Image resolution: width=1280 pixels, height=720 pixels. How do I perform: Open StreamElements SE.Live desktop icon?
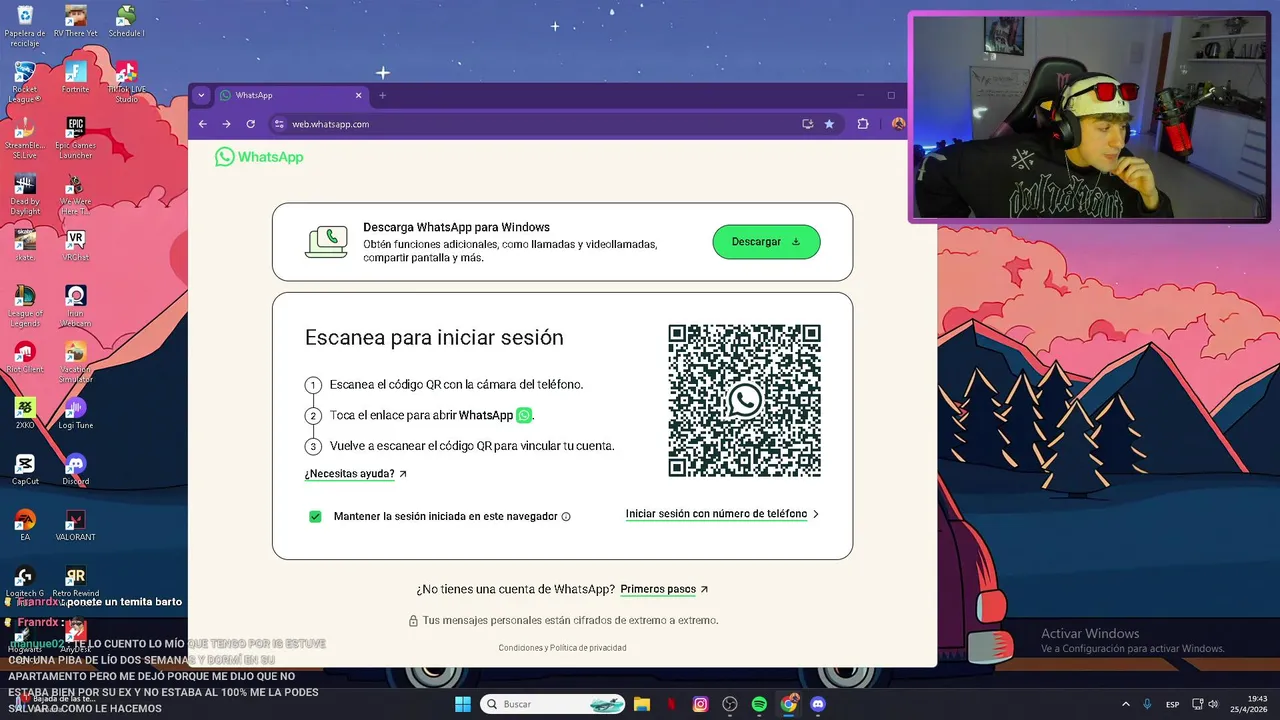25,138
